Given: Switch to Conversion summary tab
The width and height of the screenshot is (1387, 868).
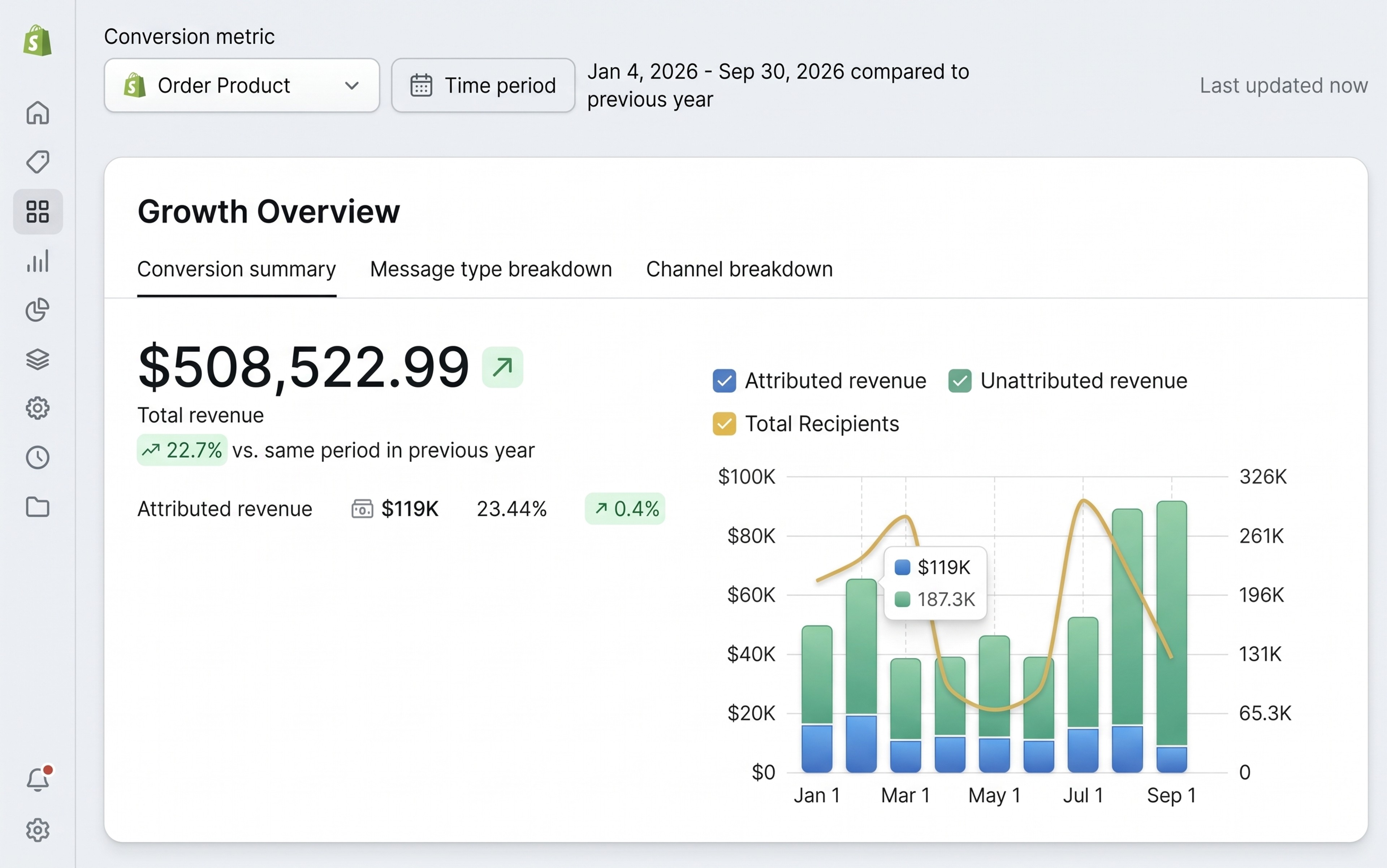Looking at the screenshot, I should click(237, 269).
